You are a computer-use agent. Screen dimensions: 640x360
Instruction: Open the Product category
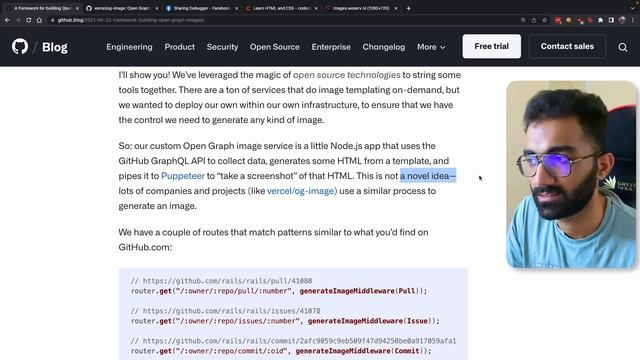[x=180, y=47]
